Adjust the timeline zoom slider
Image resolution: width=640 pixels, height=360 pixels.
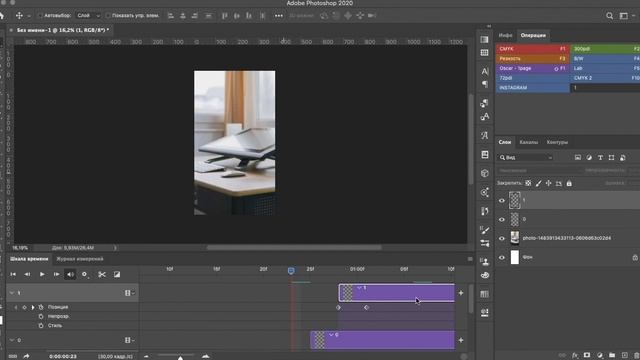pos(180,357)
